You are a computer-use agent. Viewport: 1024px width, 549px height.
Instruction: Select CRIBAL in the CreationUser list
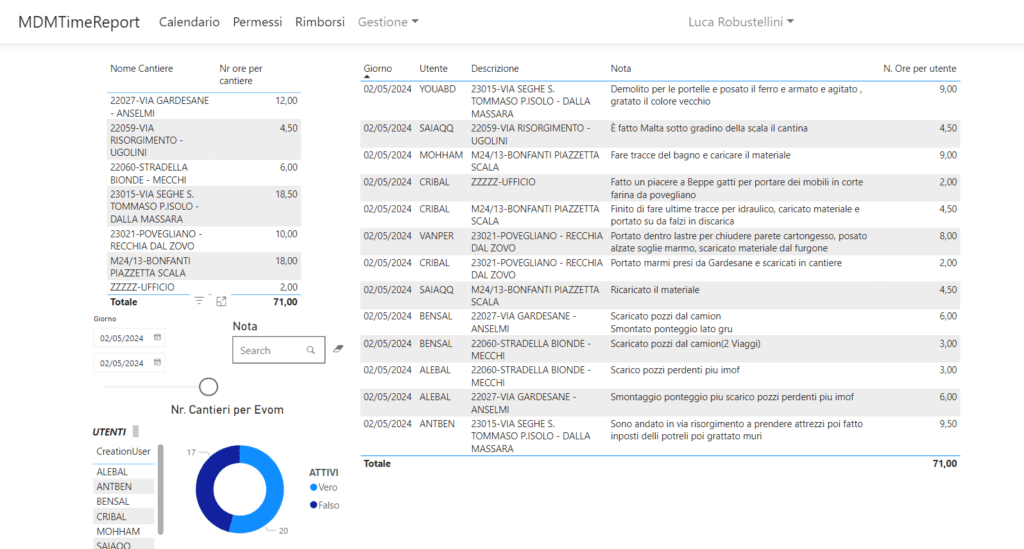pos(112,516)
